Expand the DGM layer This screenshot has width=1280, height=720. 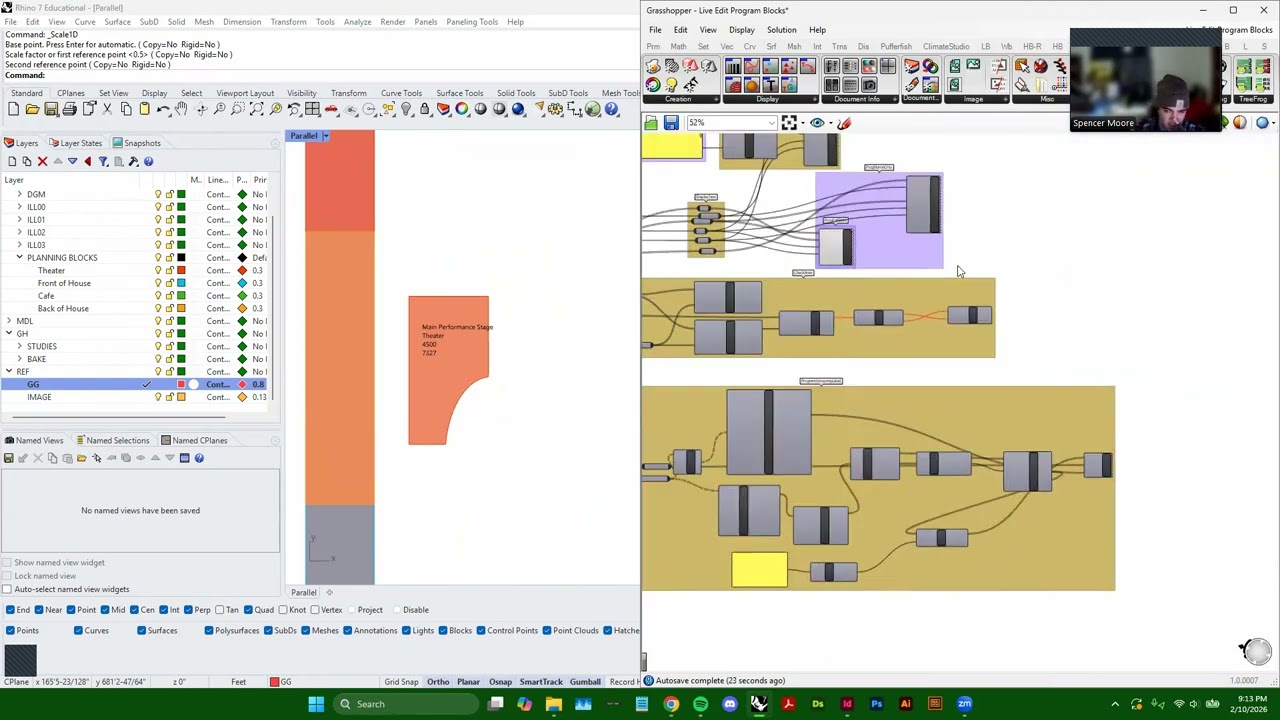[x=19, y=194]
